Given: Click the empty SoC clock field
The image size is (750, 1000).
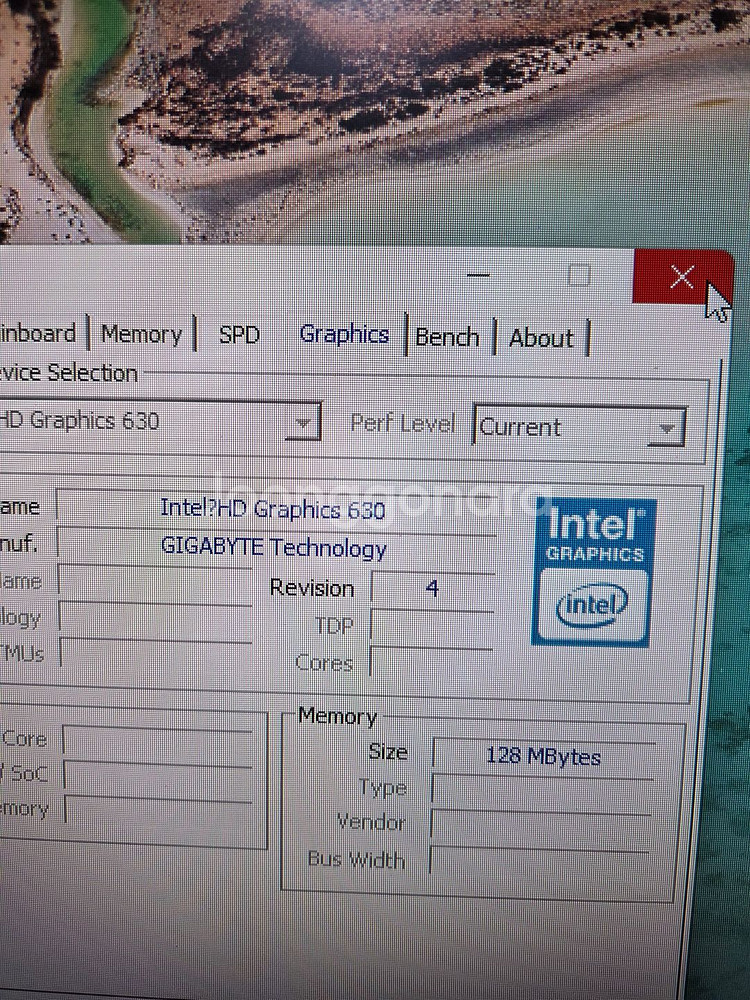Looking at the screenshot, I should pyautogui.click(x=159, y=776).
